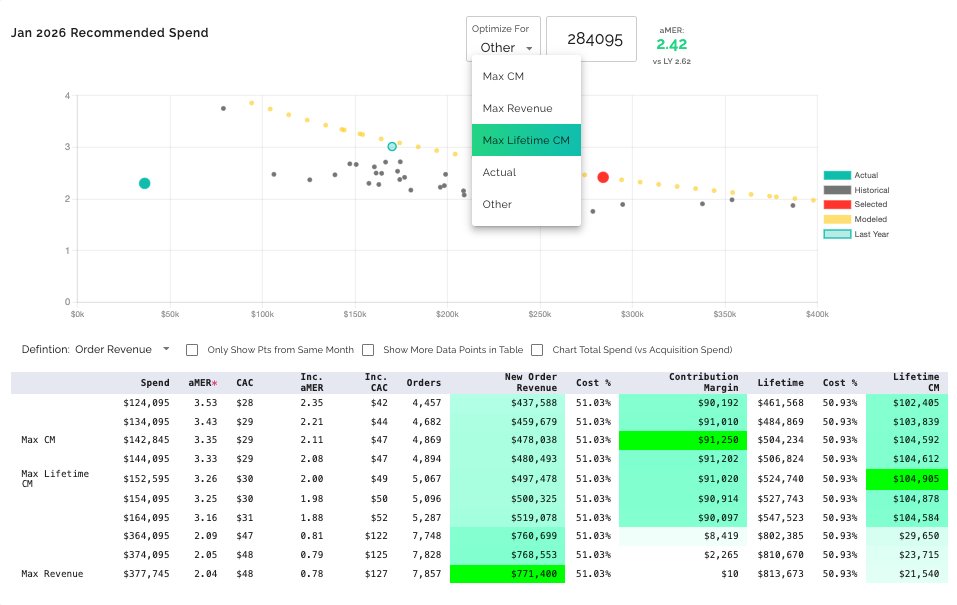Toggle the Last Year legend swatch
957x605 pixels.
pyautogui.click(x=837, y=234)
